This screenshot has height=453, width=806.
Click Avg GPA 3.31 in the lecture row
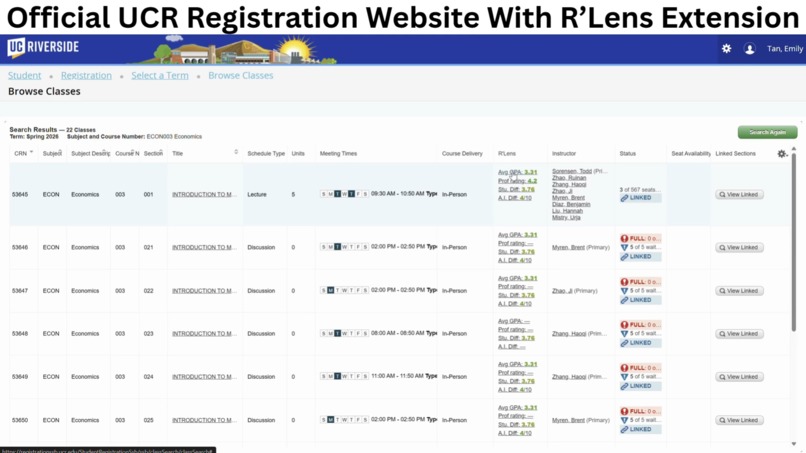[518, 172]
